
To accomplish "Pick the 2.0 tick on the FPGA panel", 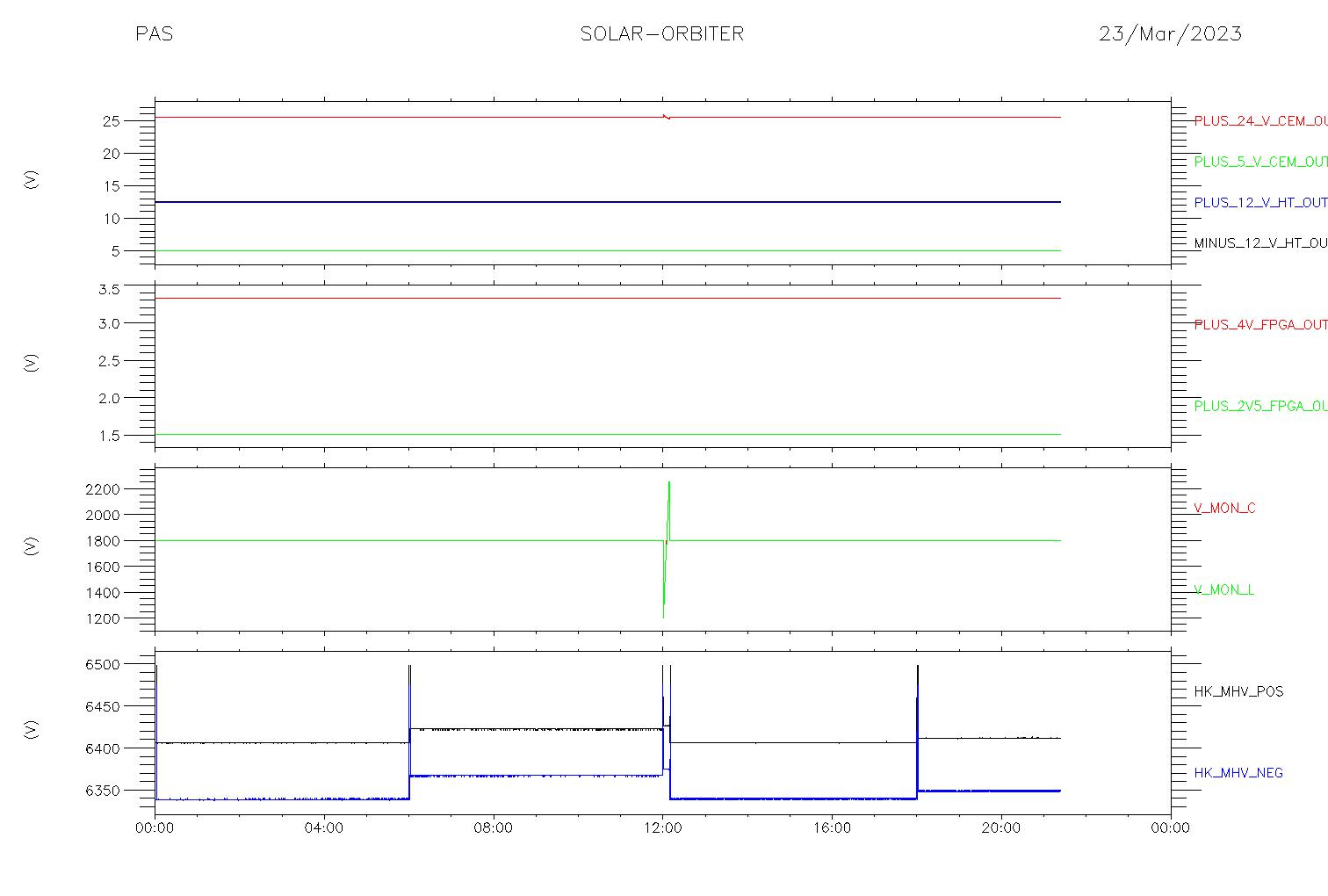I will point(109,398).
